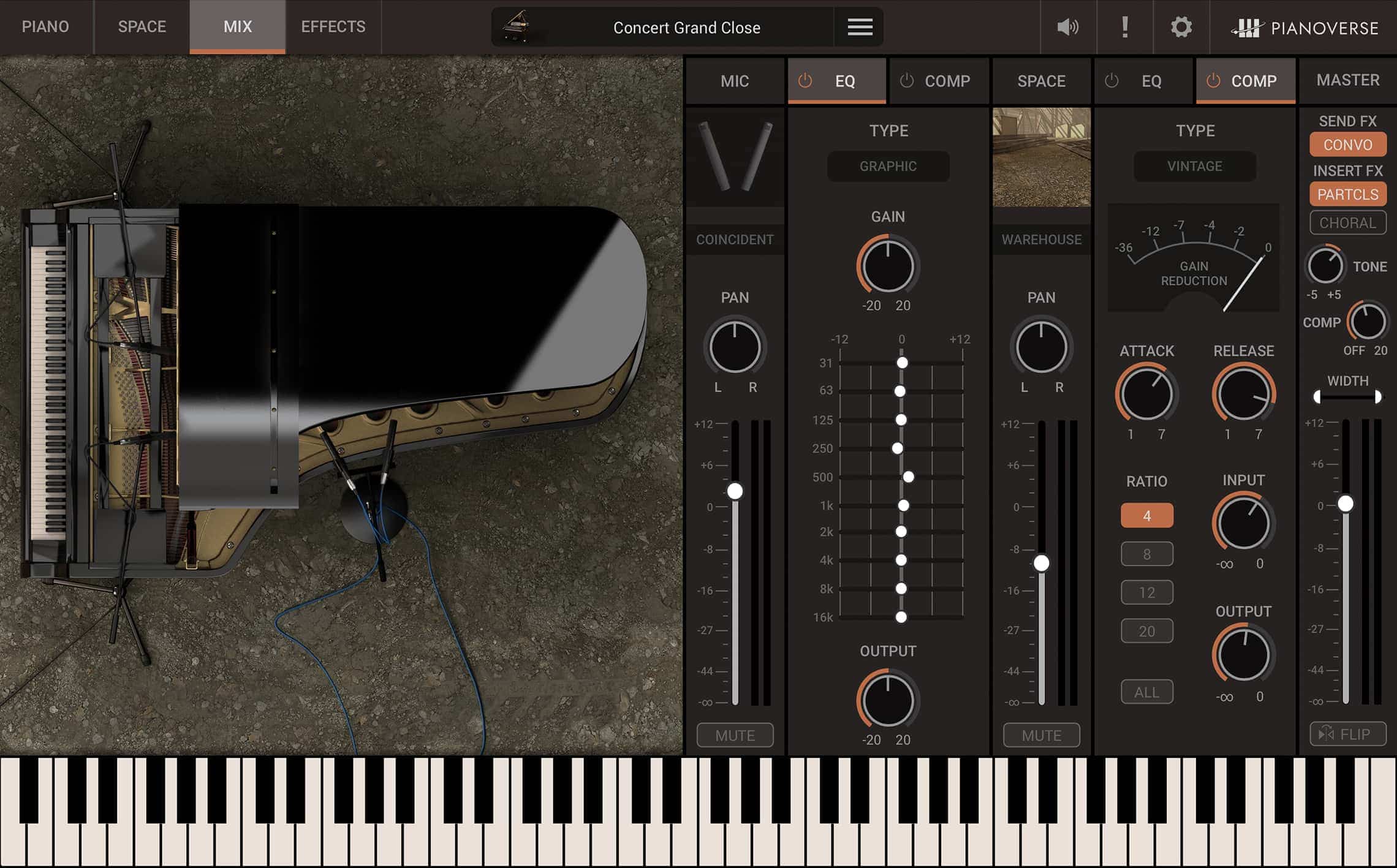Enable the CHORAL insert effect
The width and height of the screenshot is (1397, 868).
click(x=1347, y=222)
